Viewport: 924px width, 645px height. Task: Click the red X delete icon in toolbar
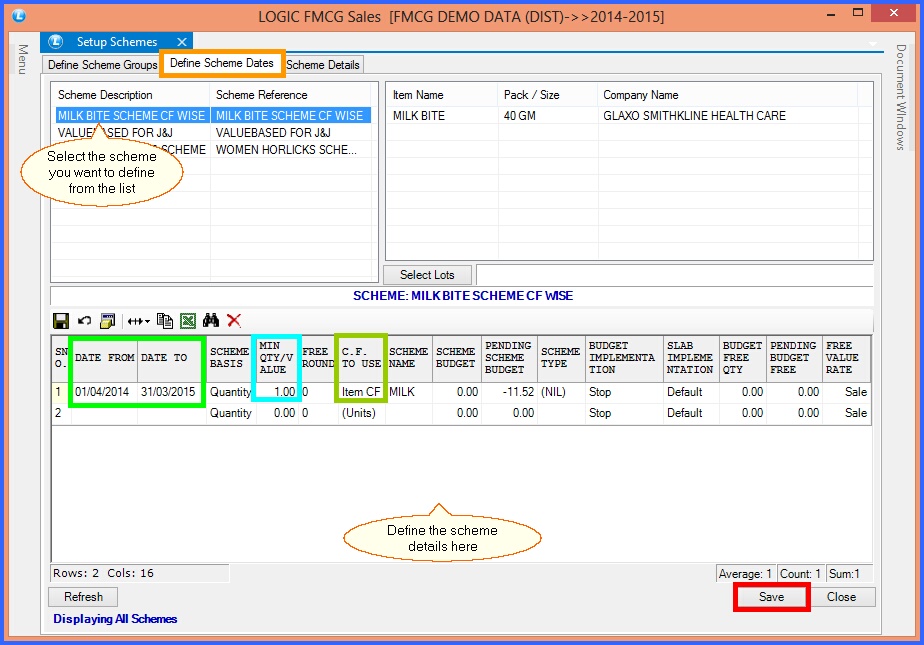click(234, 320)
